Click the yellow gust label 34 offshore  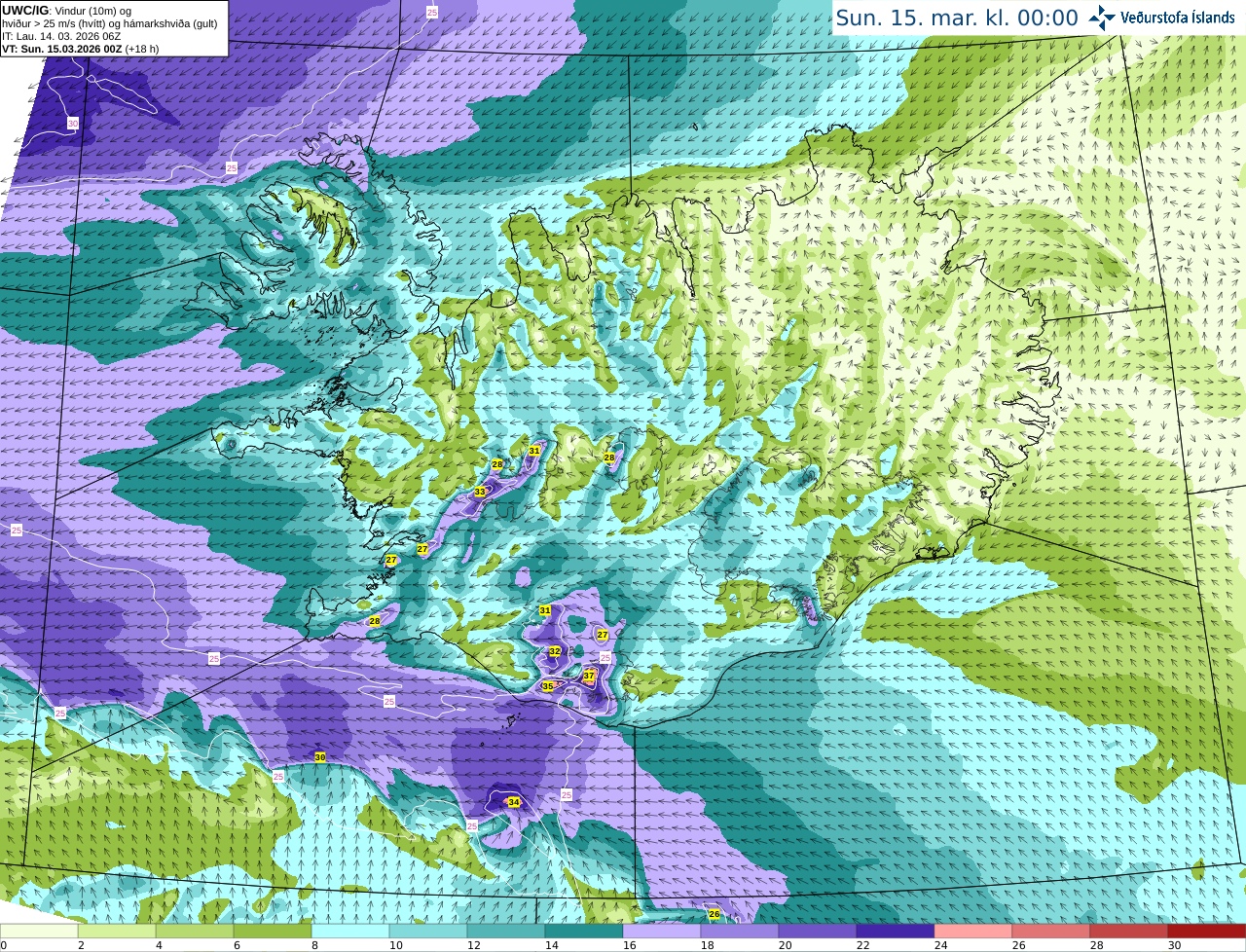[x=514, y=802]
